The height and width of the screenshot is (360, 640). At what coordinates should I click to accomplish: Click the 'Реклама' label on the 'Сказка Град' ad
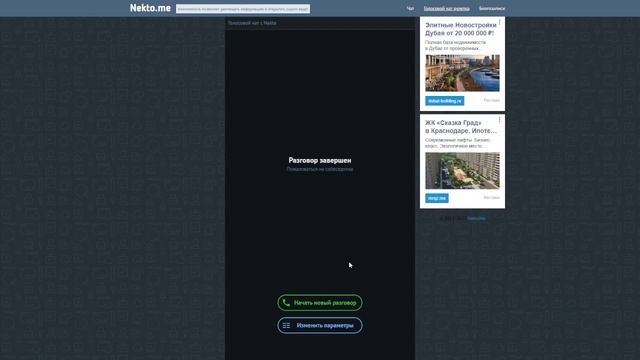coord(491,198)
